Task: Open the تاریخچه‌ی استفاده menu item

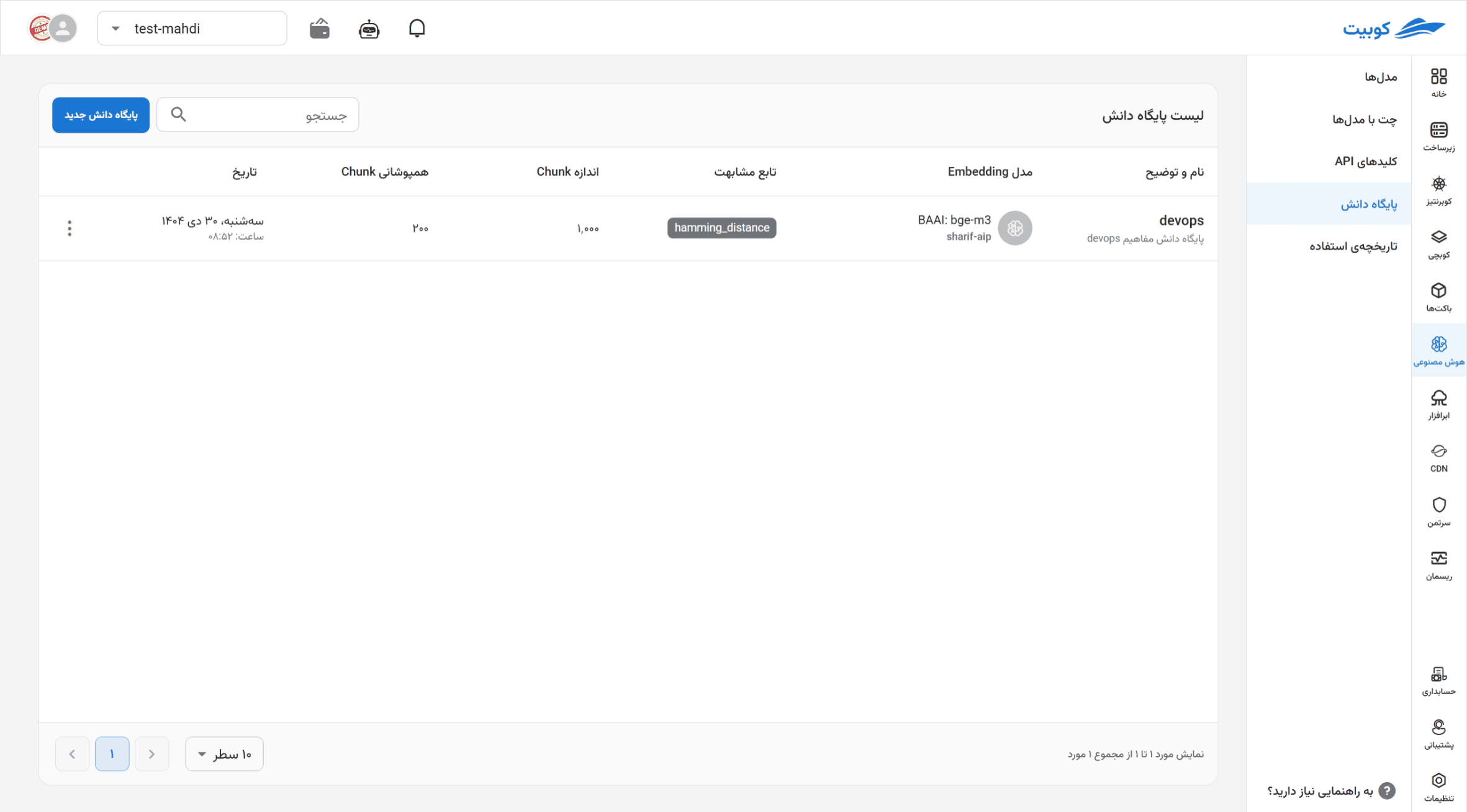Action: (x=1329, y=246)
